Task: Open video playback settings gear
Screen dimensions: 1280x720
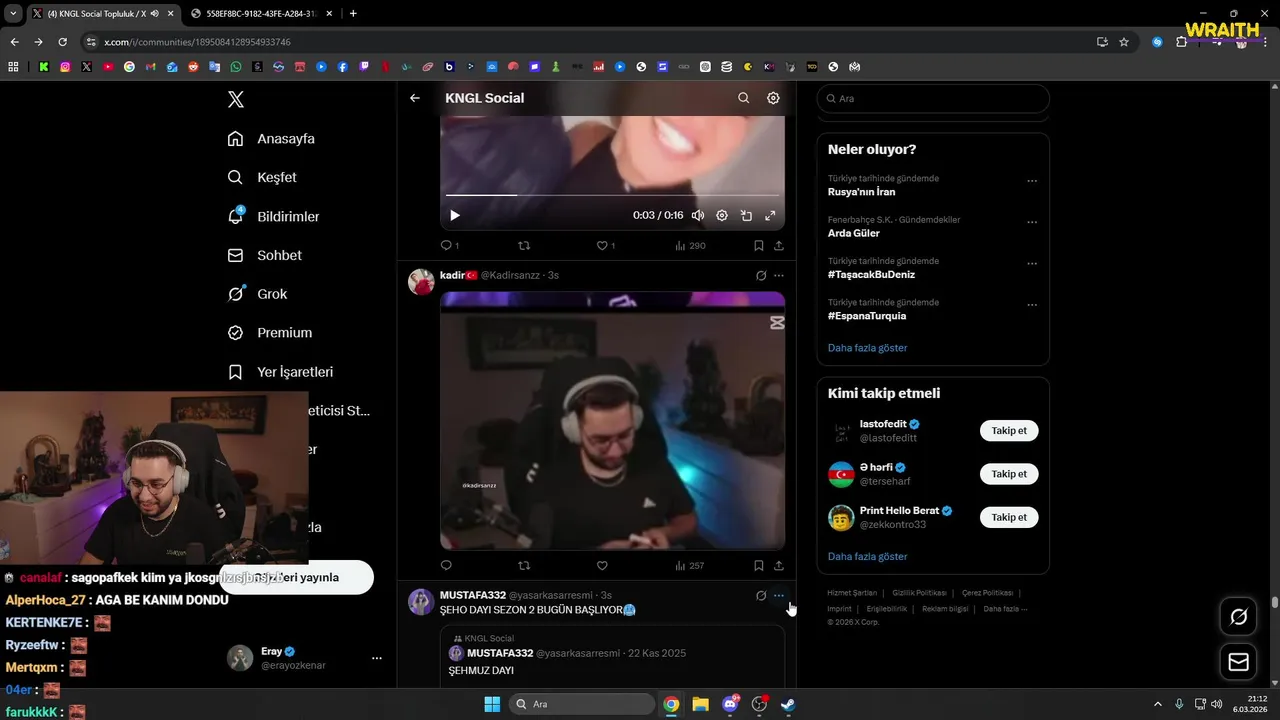Action: (722, 215)
